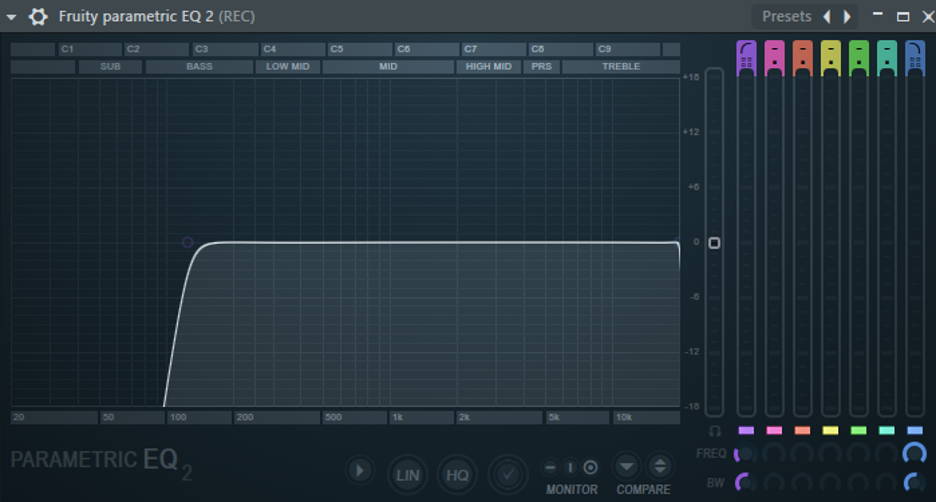Click the purple band 1 high-pass token
The image size is (936, 502).
[x=746, y=58]
